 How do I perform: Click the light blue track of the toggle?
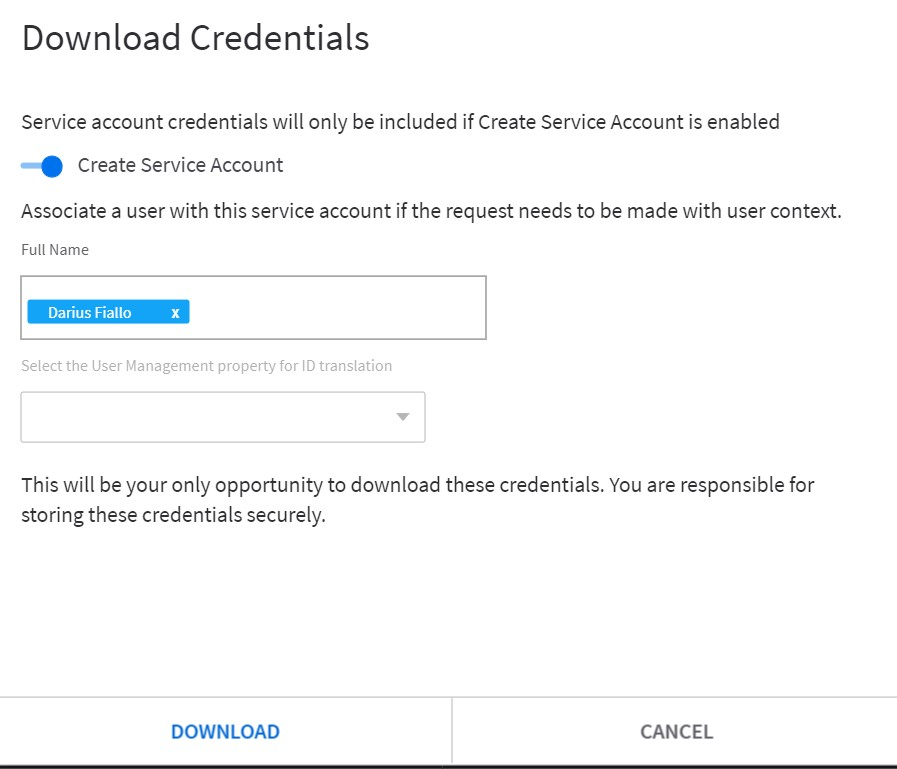(x=29, y=166)
